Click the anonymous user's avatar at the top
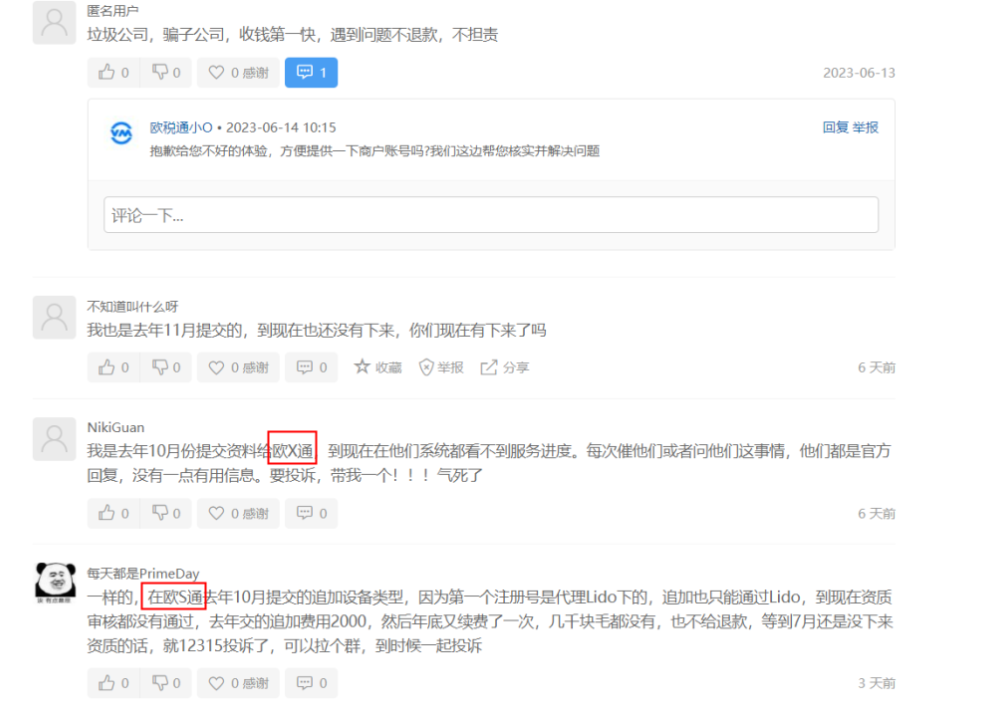The image size is (999, 719). click(x=54, y=22)
